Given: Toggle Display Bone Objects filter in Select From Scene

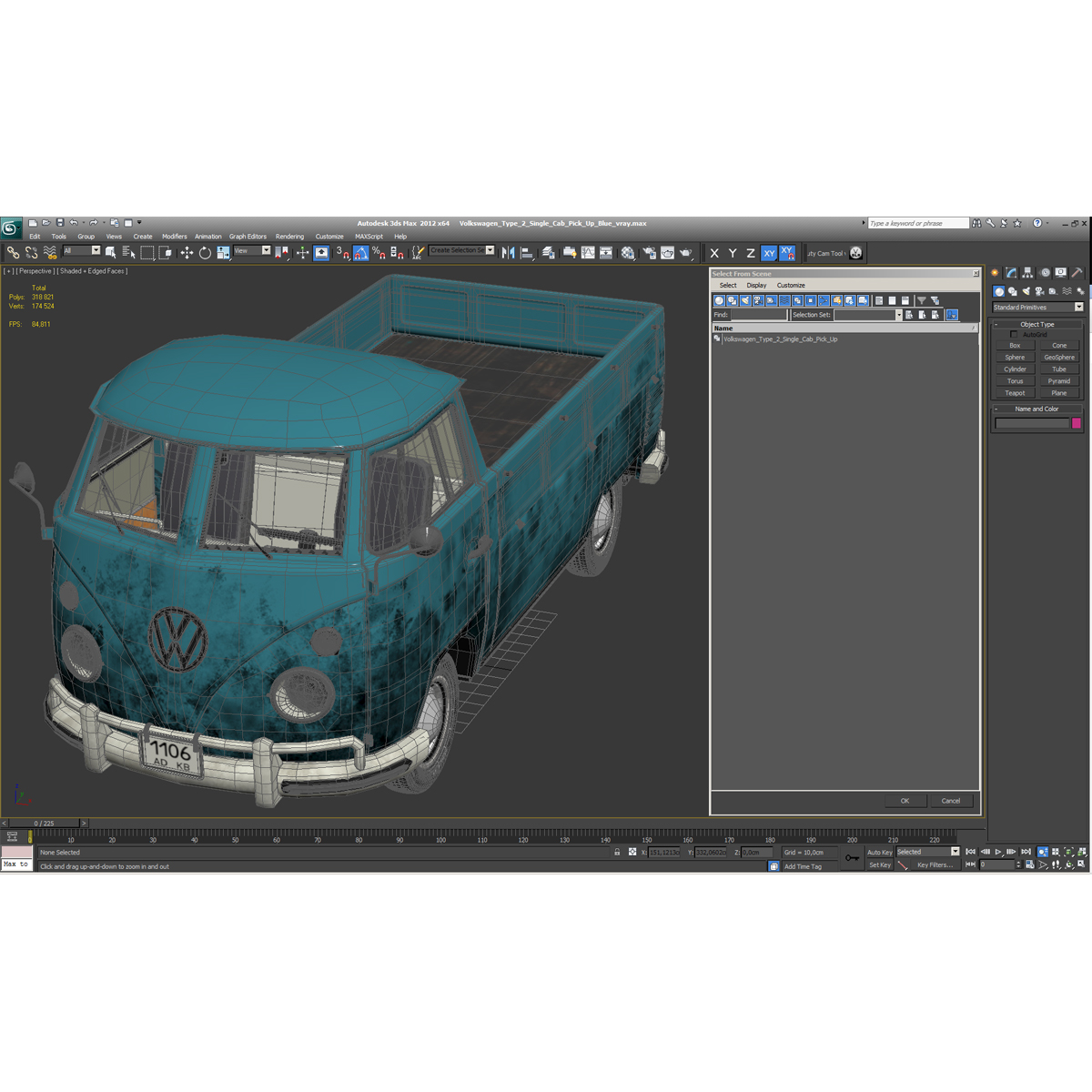Looking at the screenshot, I should click(x=824, y=300).
